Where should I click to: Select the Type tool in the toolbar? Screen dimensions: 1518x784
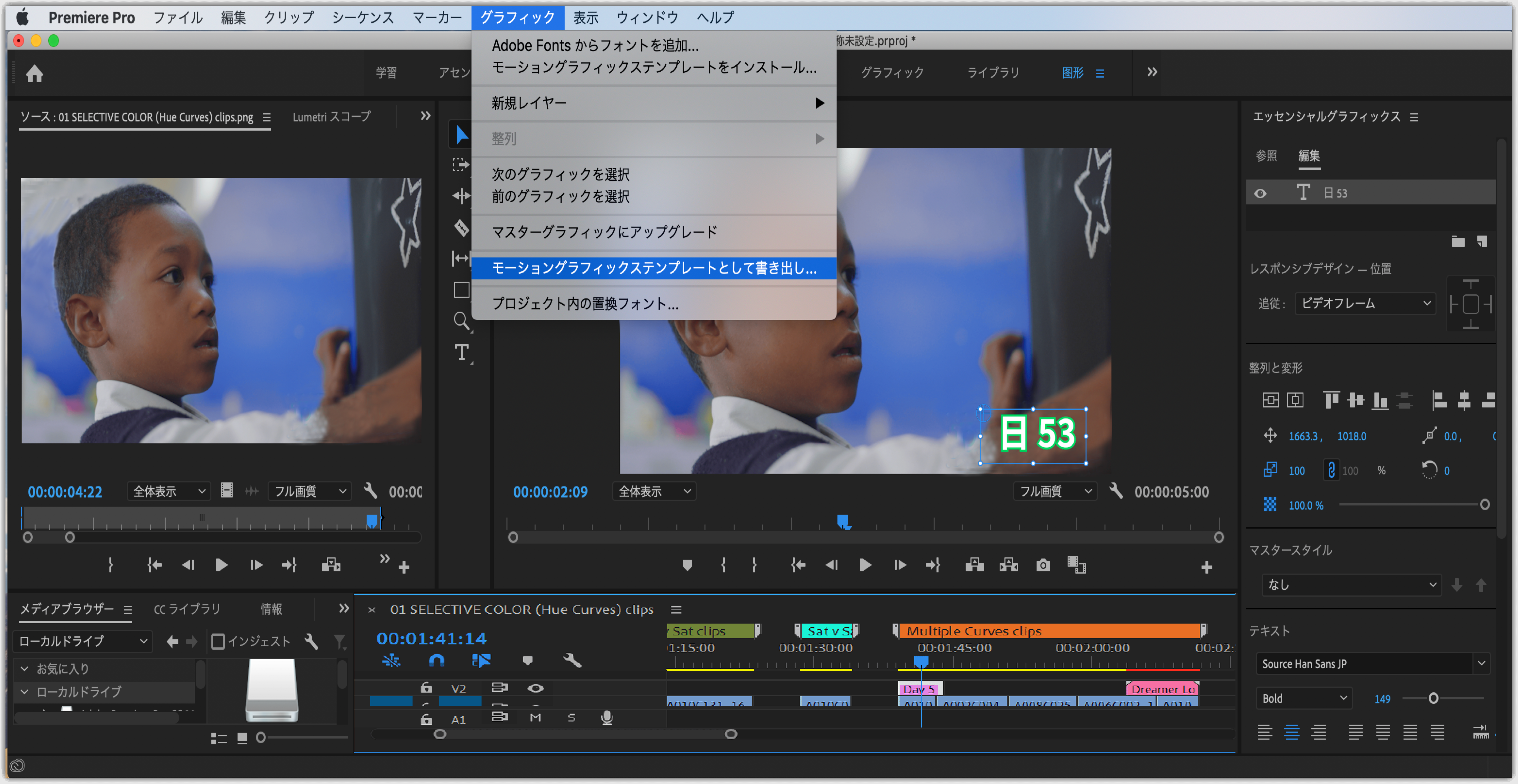point(461,353)
